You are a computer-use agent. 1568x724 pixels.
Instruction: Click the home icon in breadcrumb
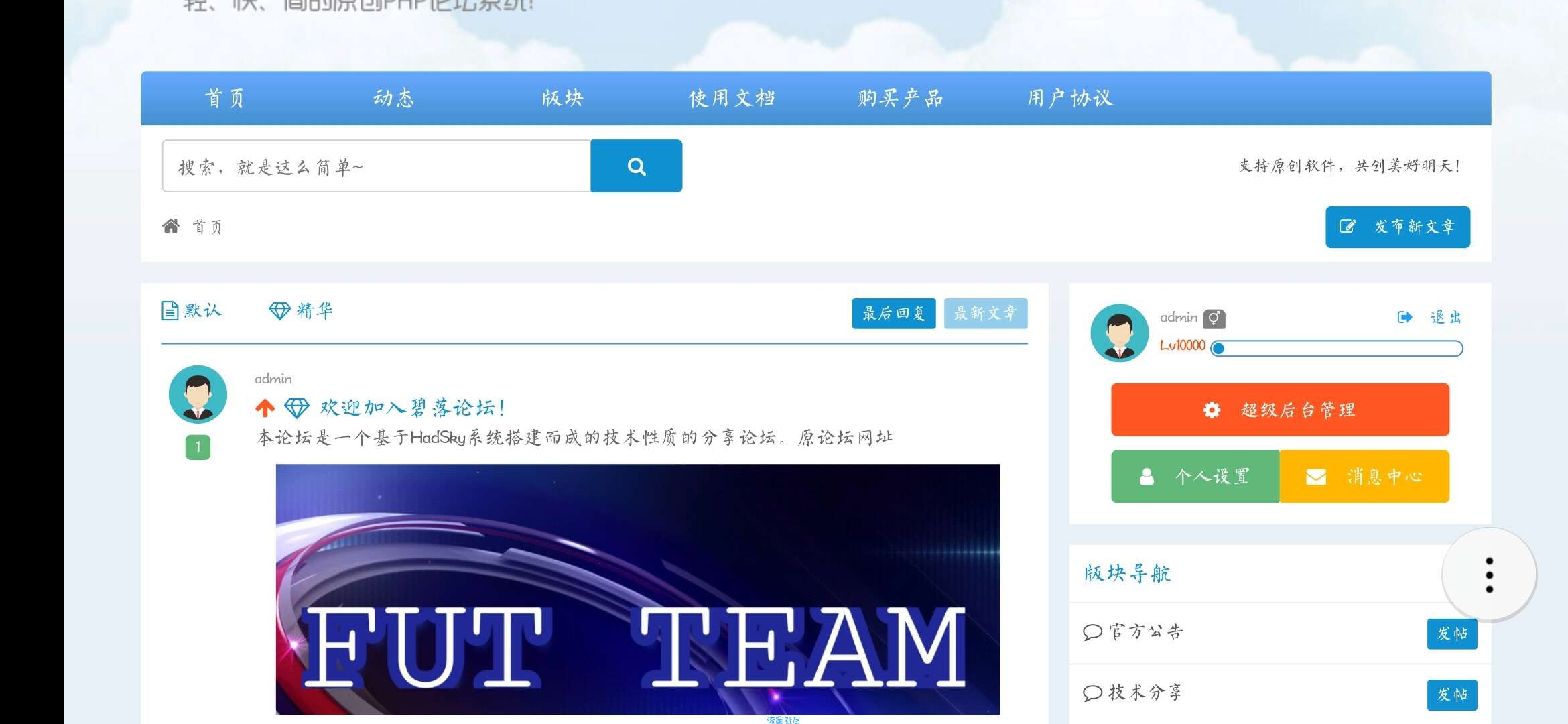[x=171, y=226]
